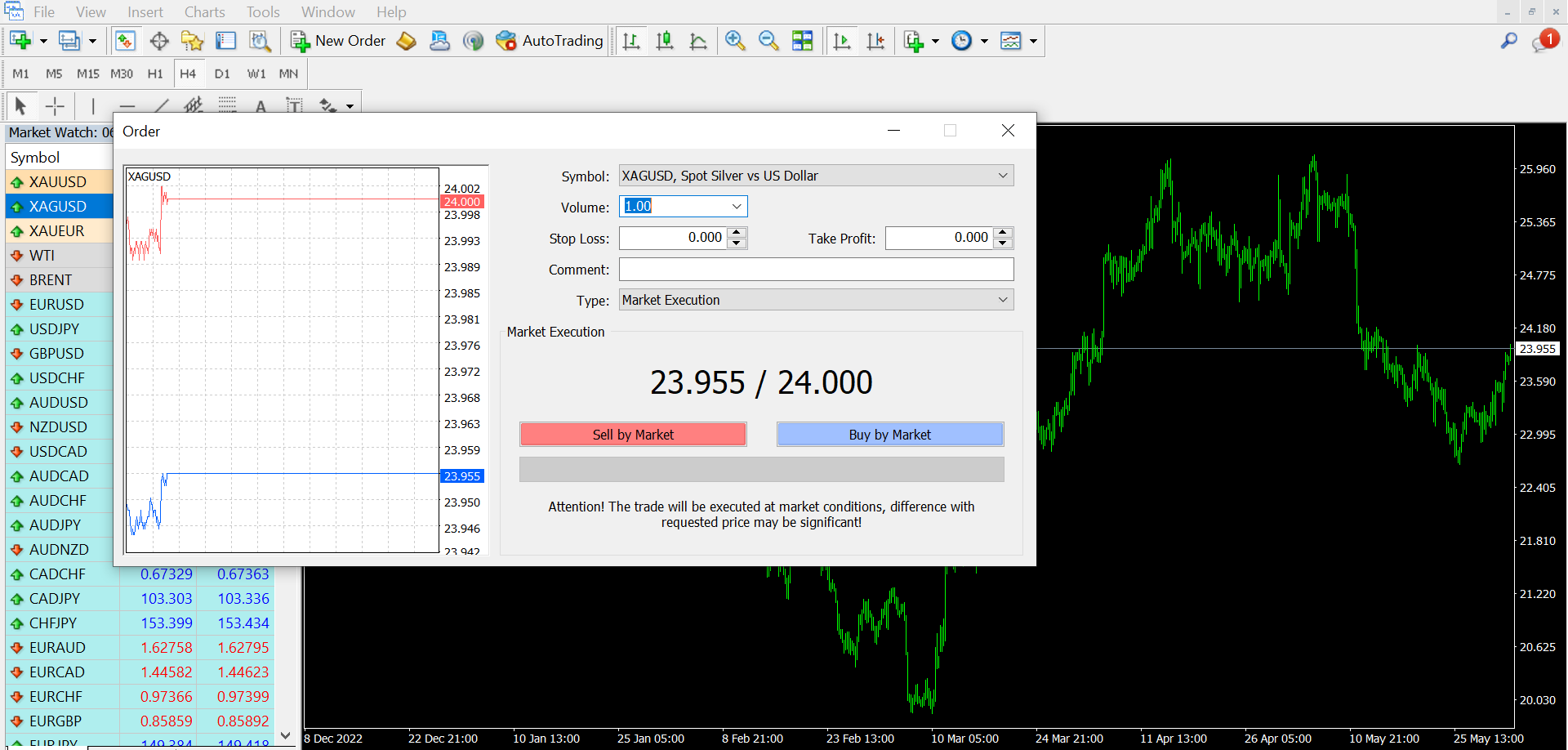1568x750 pixels.
Task: Open the Volume combo box dropdown
Action: pyautogui.click(x=737, y=207)
